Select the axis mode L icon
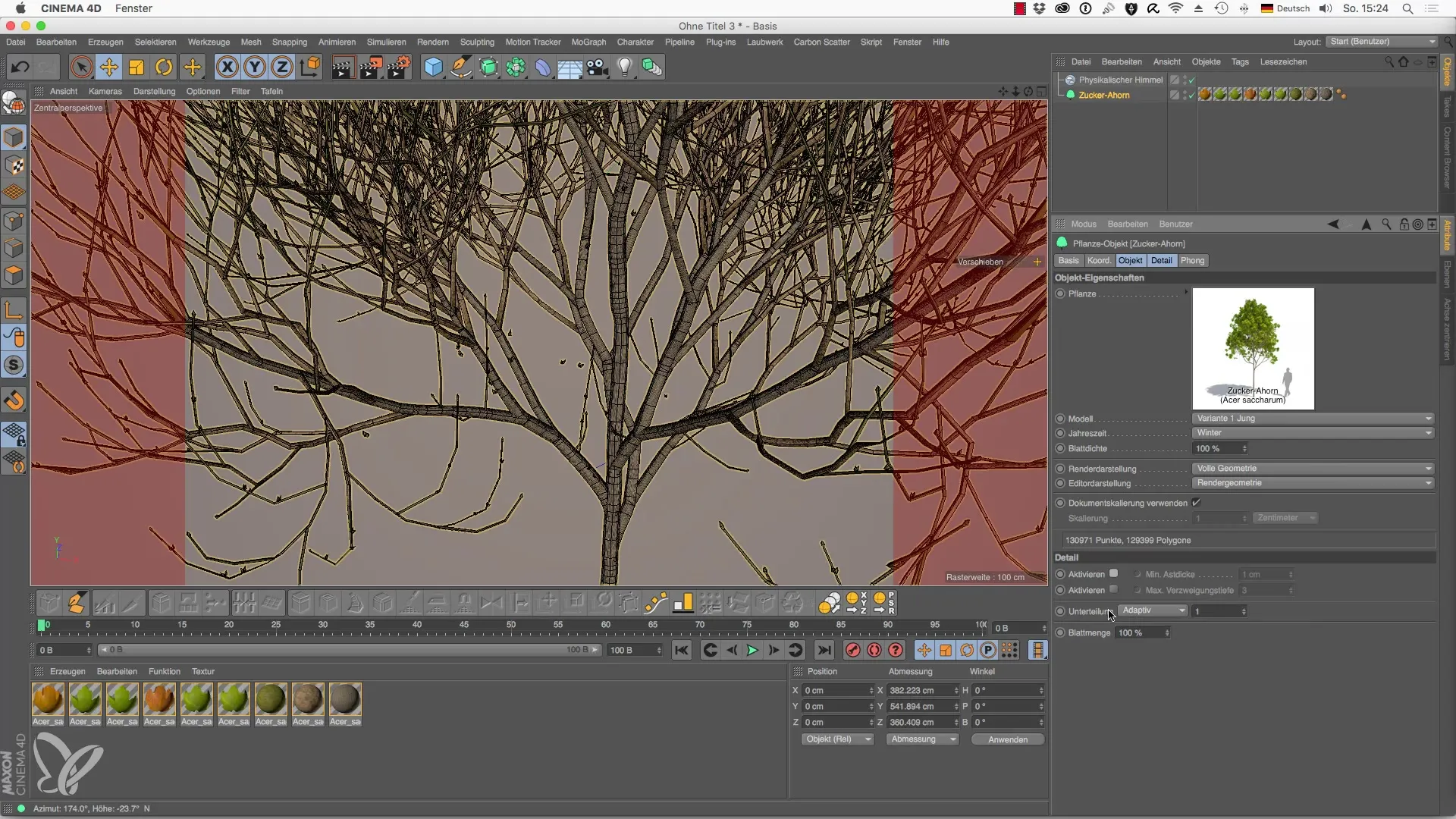This screenshot has height=819, width=1456. pos(14,309)
